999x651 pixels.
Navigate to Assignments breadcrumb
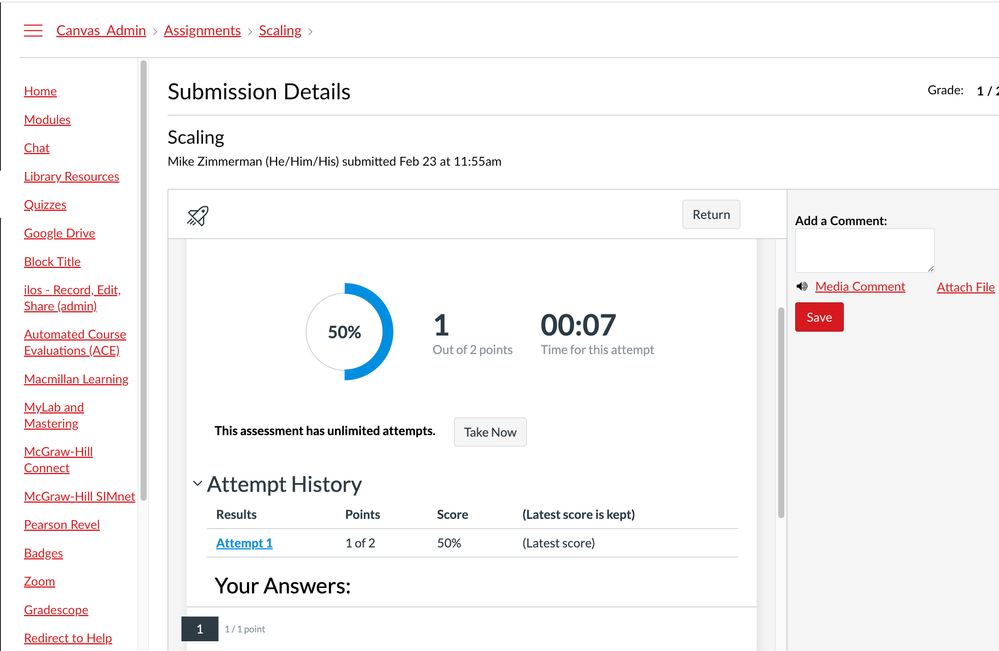202,31
